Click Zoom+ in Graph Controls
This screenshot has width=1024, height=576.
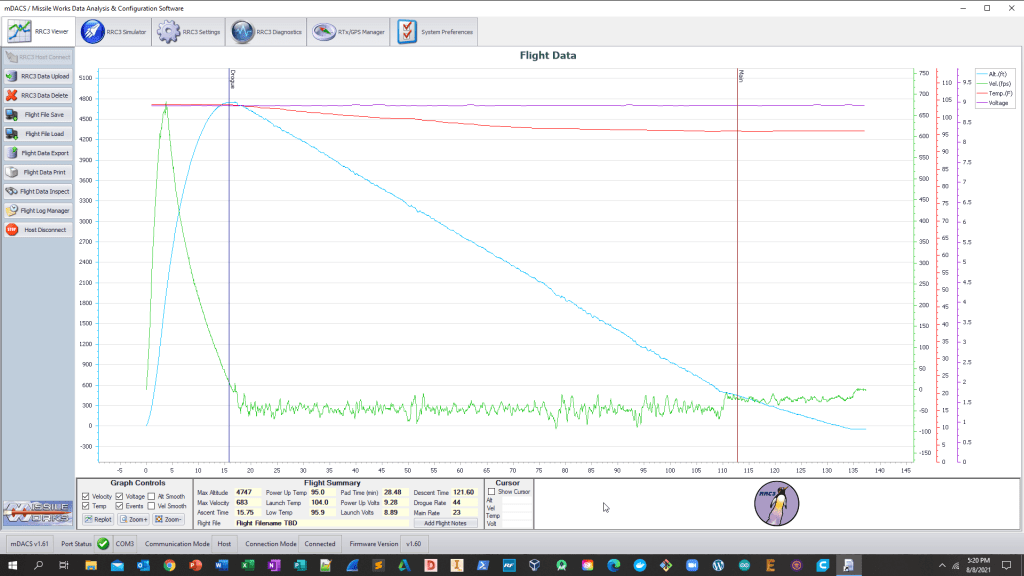point(136,519)
